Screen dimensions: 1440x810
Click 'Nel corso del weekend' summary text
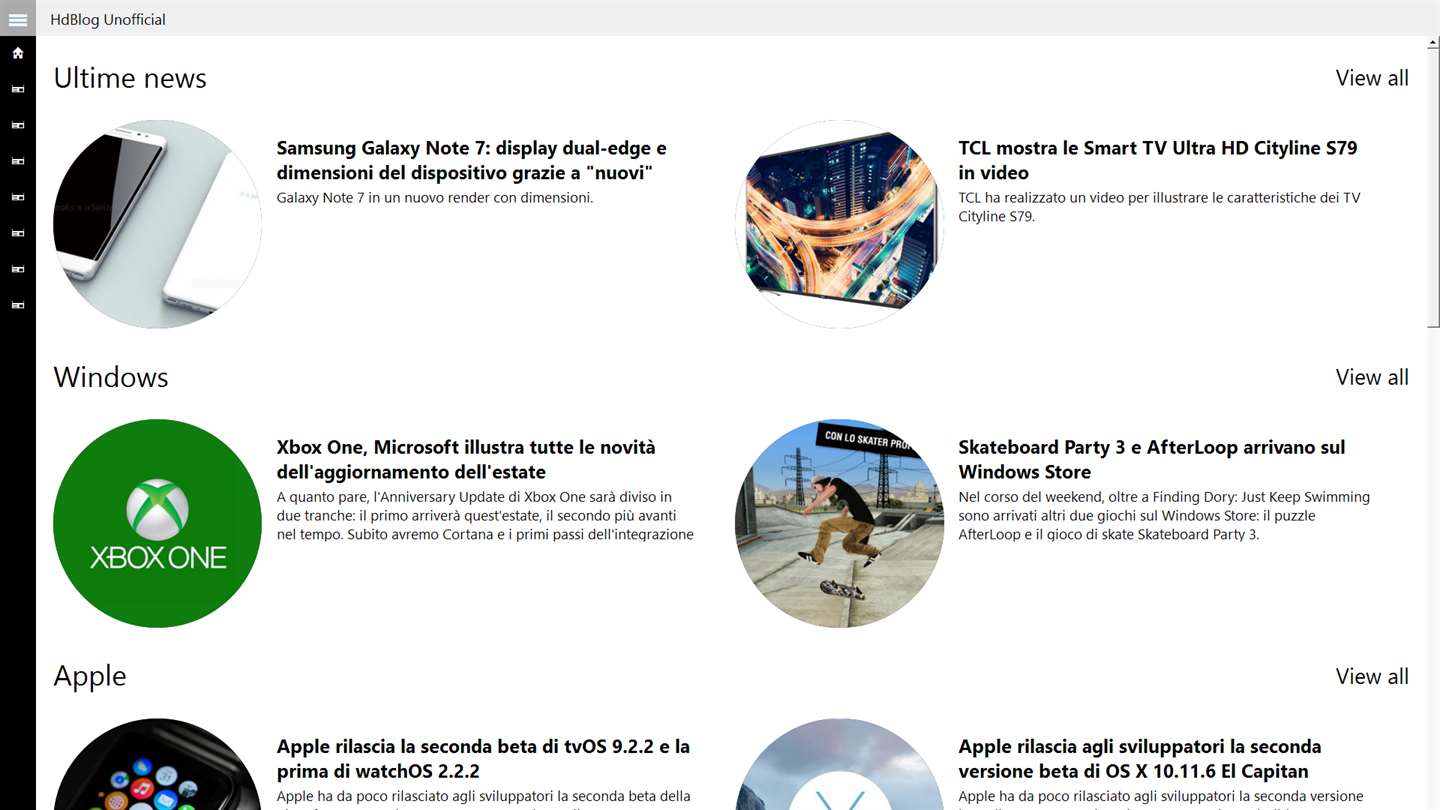(x=1164, y=515)
